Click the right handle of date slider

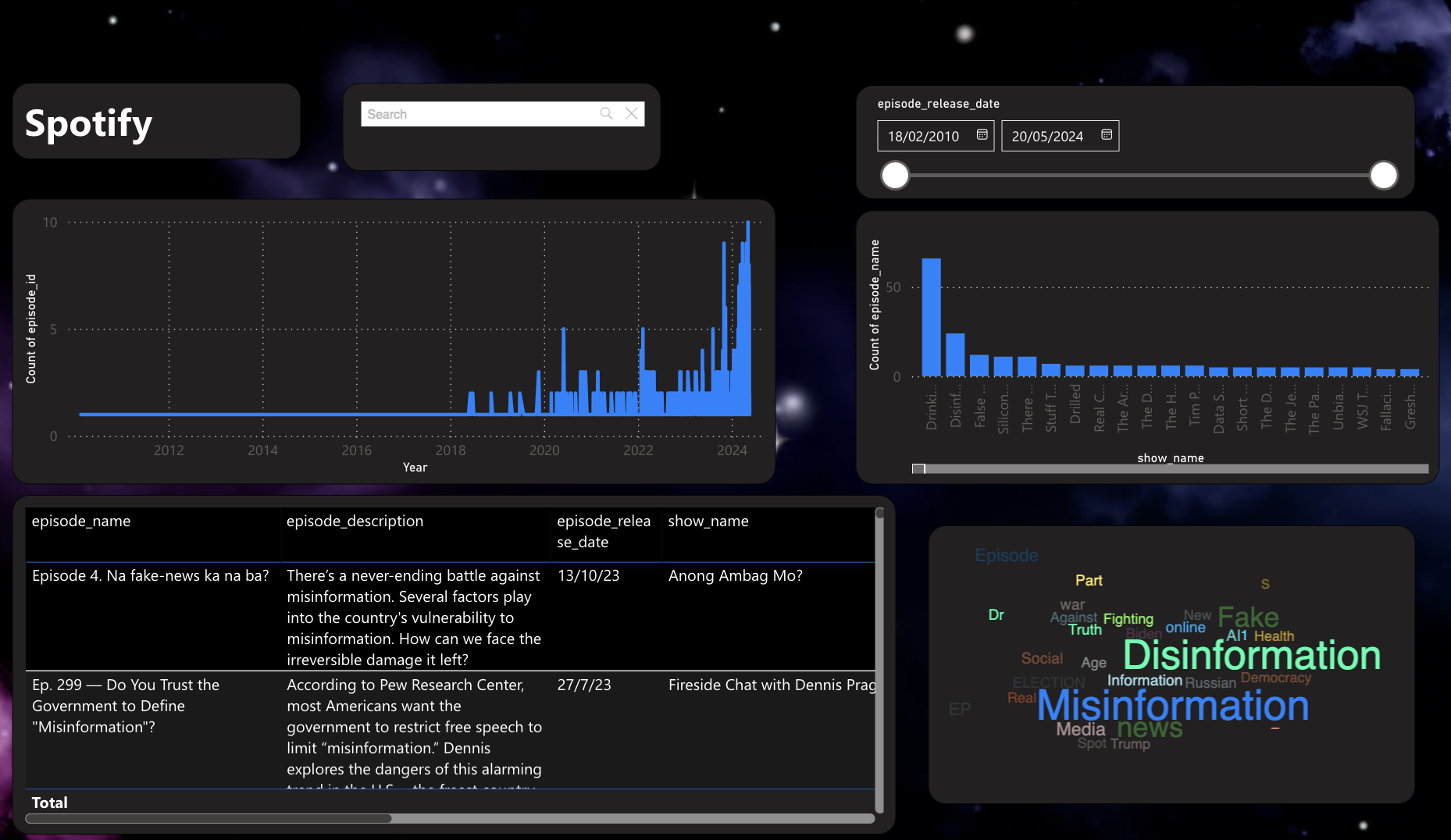pyautogui.click(x=1384, y=175)
